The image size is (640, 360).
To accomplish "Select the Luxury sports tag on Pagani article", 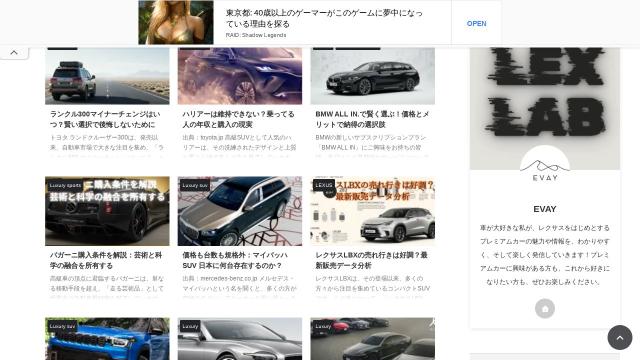I will (65, 185).
